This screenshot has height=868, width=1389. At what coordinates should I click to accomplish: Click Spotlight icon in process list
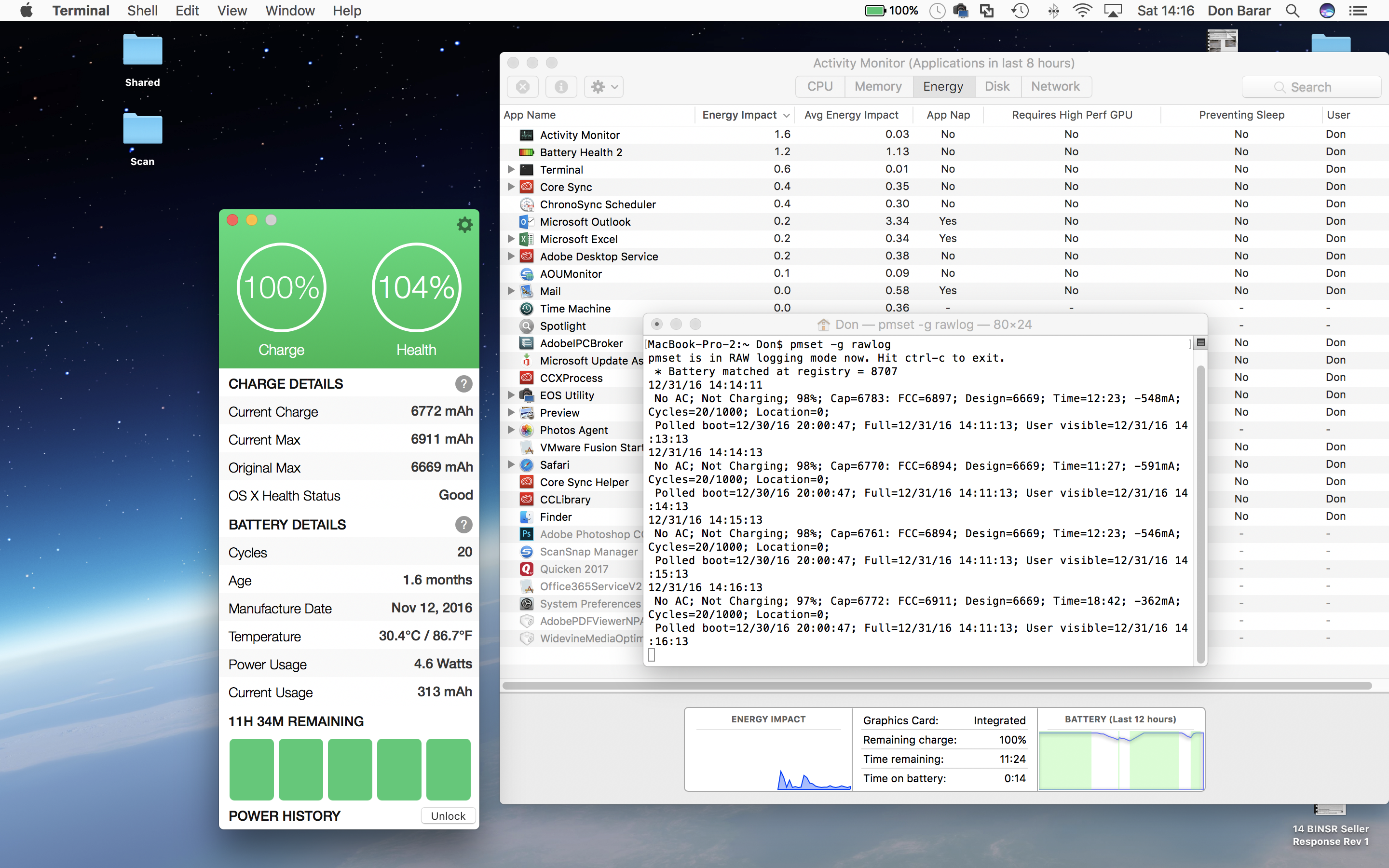coord(526,325)
